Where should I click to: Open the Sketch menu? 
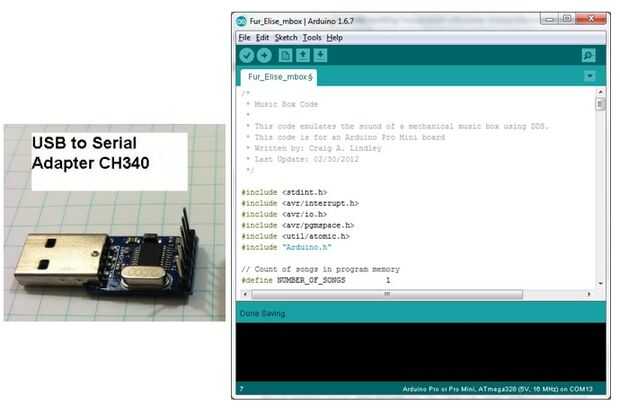pyautogui.click(x=286, y=38)
